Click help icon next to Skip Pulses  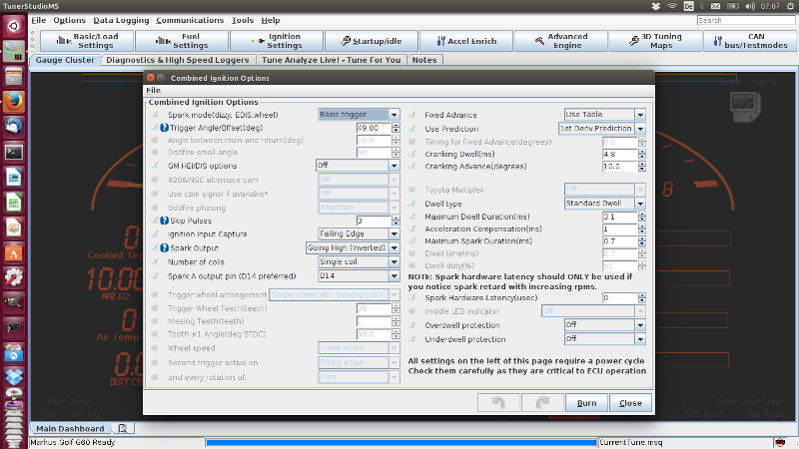(x=164, y=220)
